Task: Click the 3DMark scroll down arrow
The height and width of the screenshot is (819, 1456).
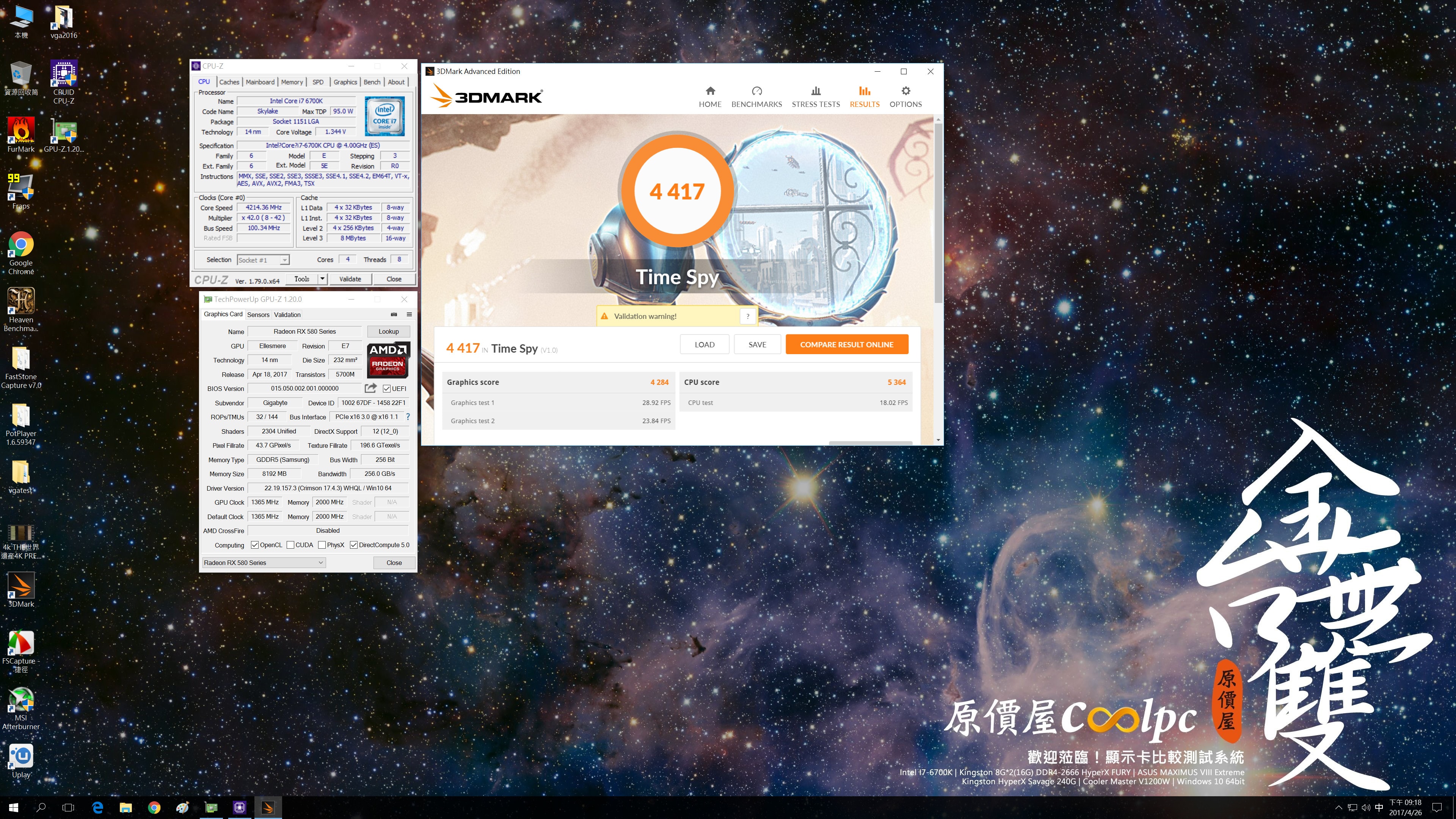Action: (938, 440)
